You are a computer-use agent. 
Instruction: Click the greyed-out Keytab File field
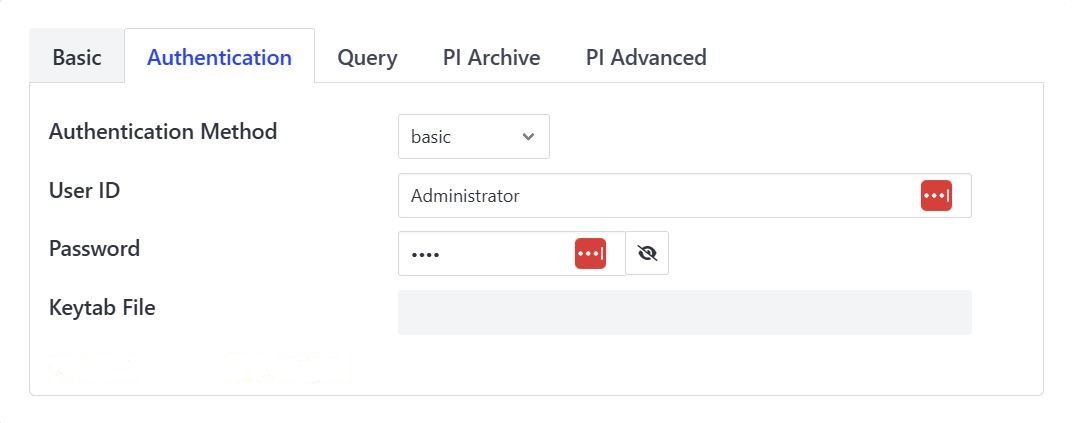[684, 313]
